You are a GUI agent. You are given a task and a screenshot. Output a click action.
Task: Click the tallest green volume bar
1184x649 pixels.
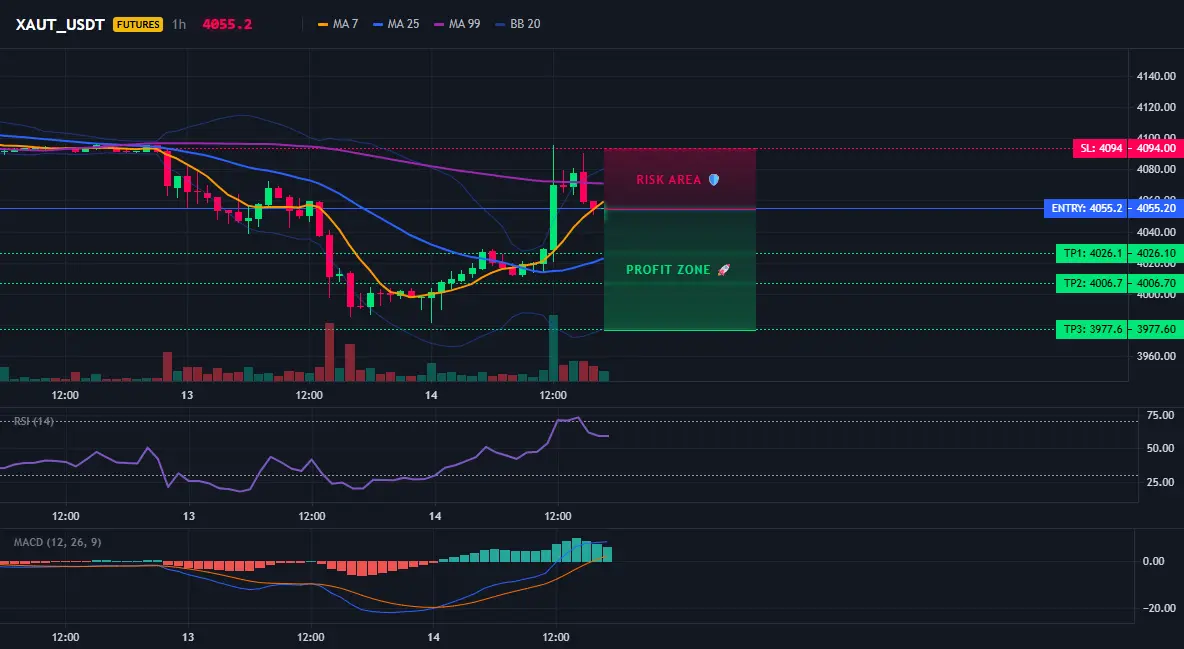pos(553,348)
